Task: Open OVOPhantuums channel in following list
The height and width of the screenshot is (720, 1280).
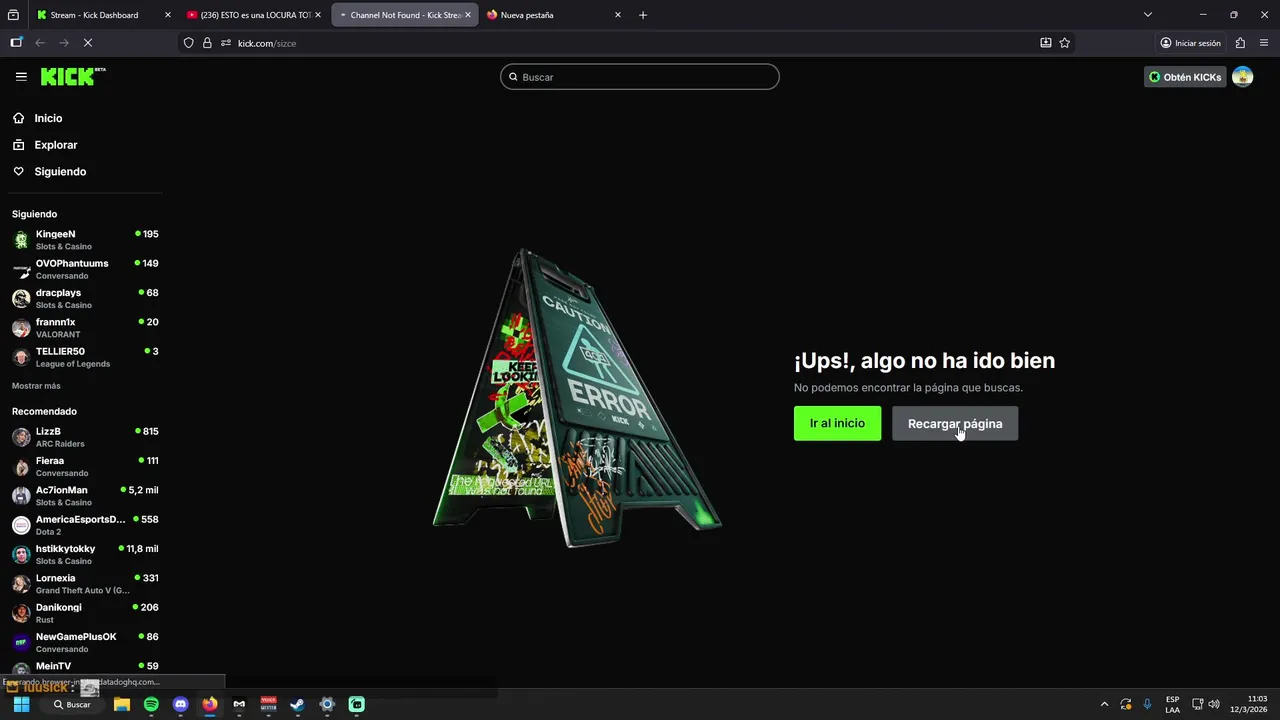Action: pos(85,270)
